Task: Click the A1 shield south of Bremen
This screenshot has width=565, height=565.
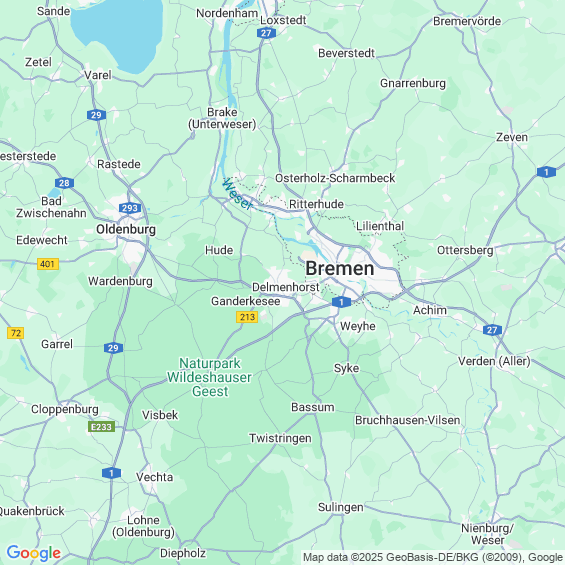Action: [341, 302]
